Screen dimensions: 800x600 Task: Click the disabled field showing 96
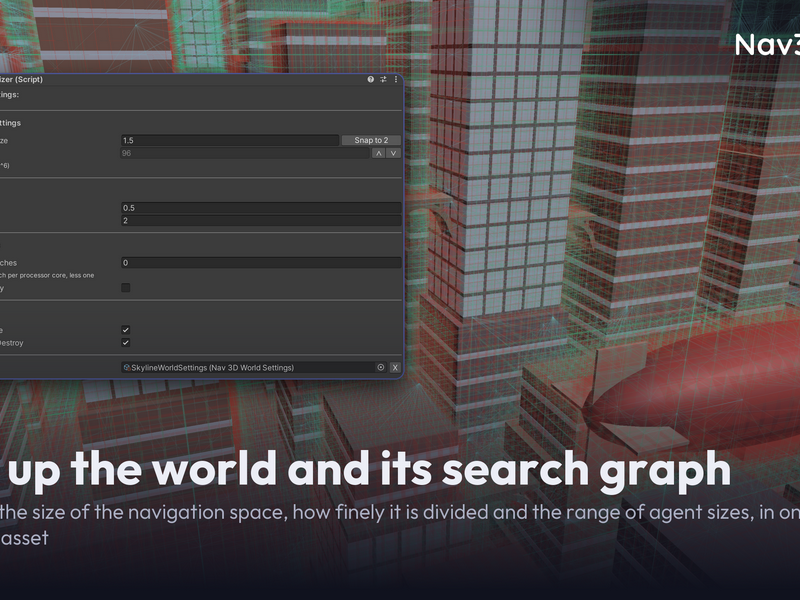point(245,153)
